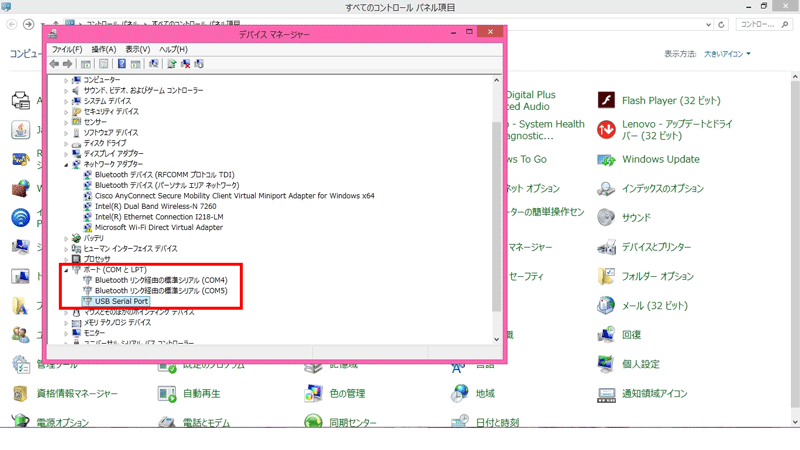Click Control Panel back navigation button
800x450 pixels.
coord(12,24)
